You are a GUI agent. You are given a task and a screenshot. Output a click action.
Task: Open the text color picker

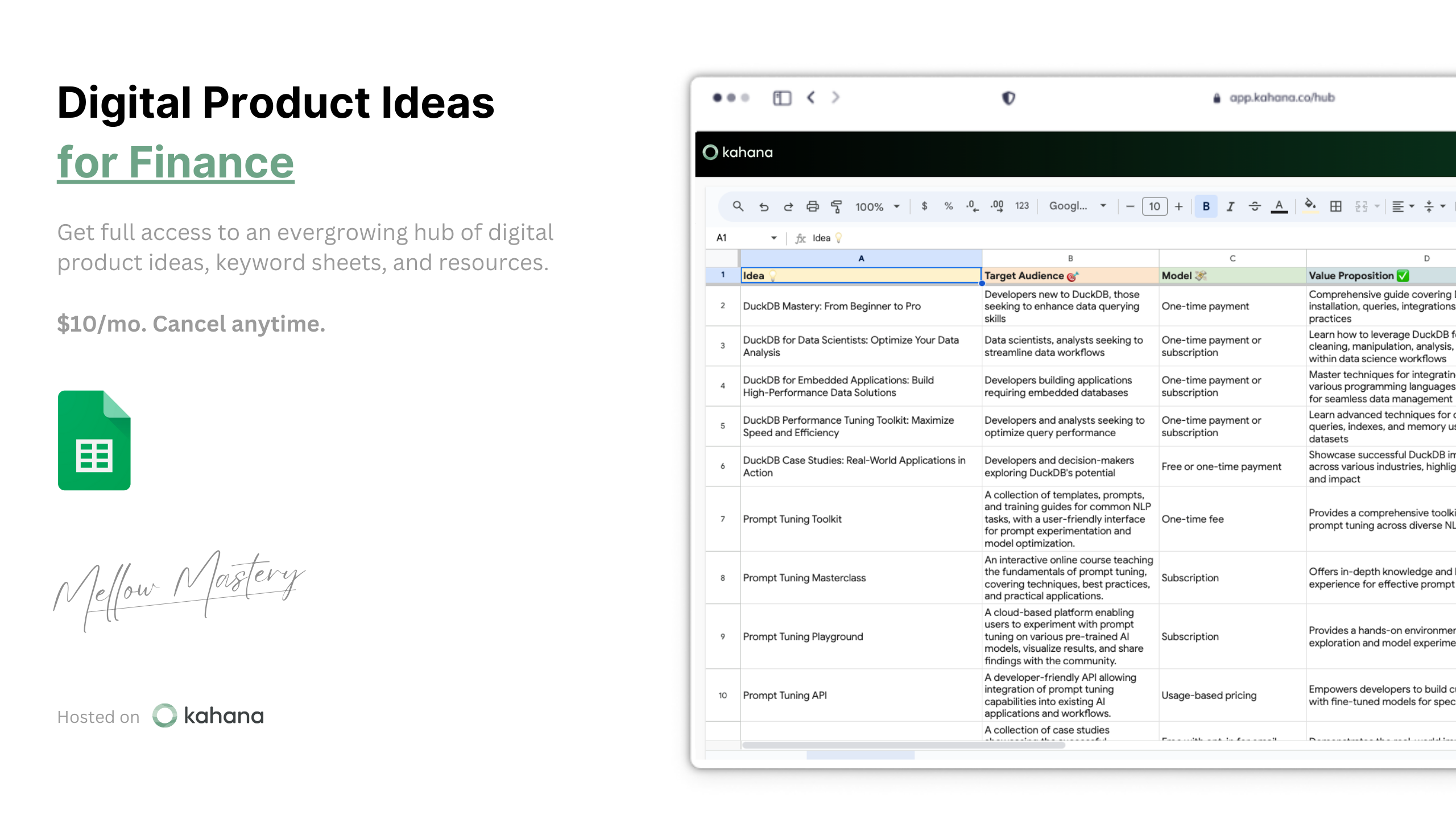click(x=1279, y=207)
